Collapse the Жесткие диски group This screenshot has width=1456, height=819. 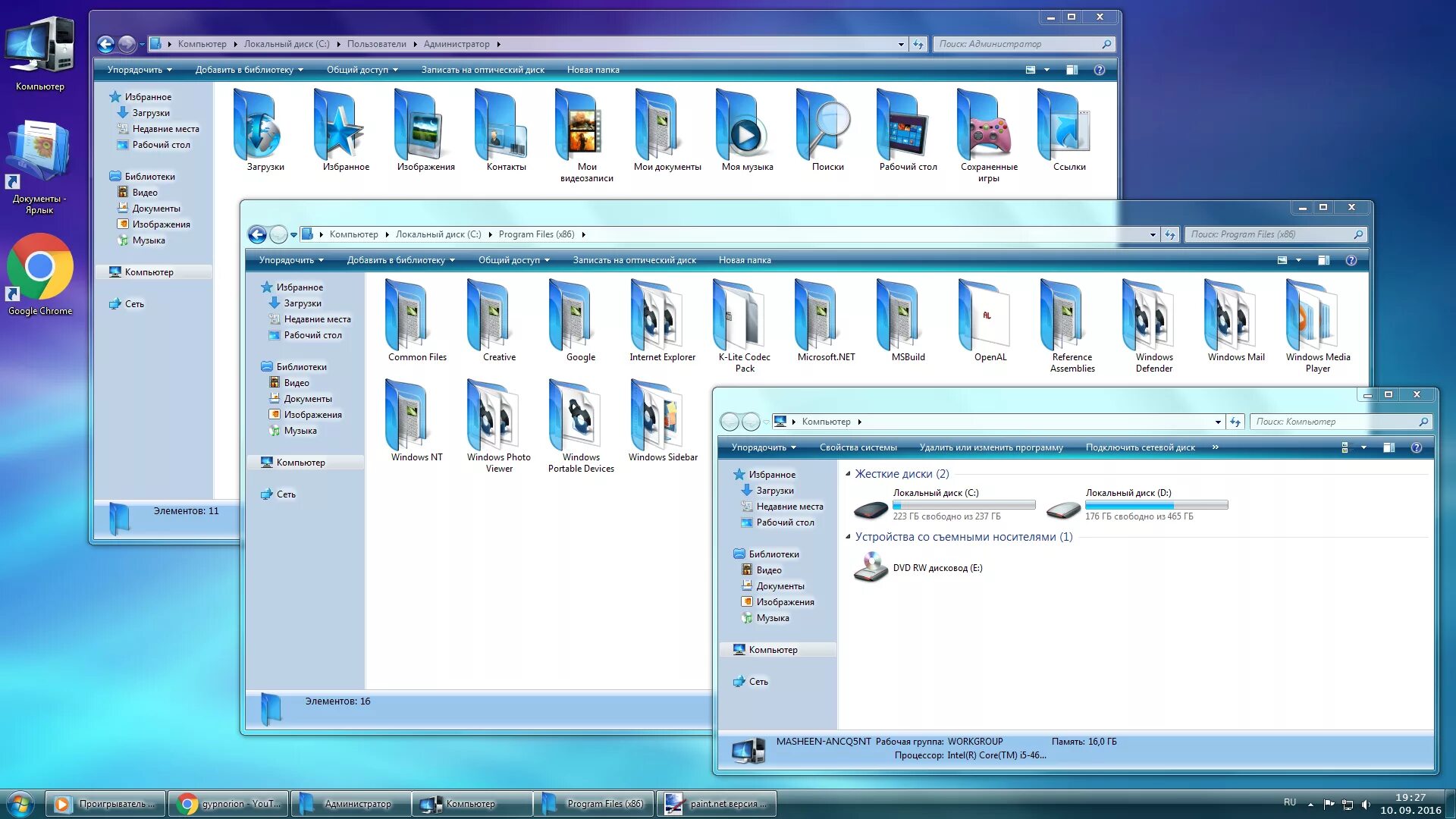click(x=849, y=474)
